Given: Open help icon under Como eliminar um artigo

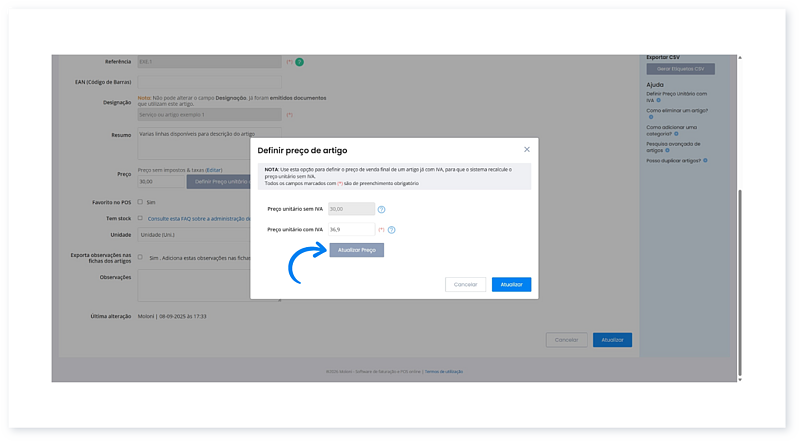Looking at the screenshot, I should pos(649,116).
